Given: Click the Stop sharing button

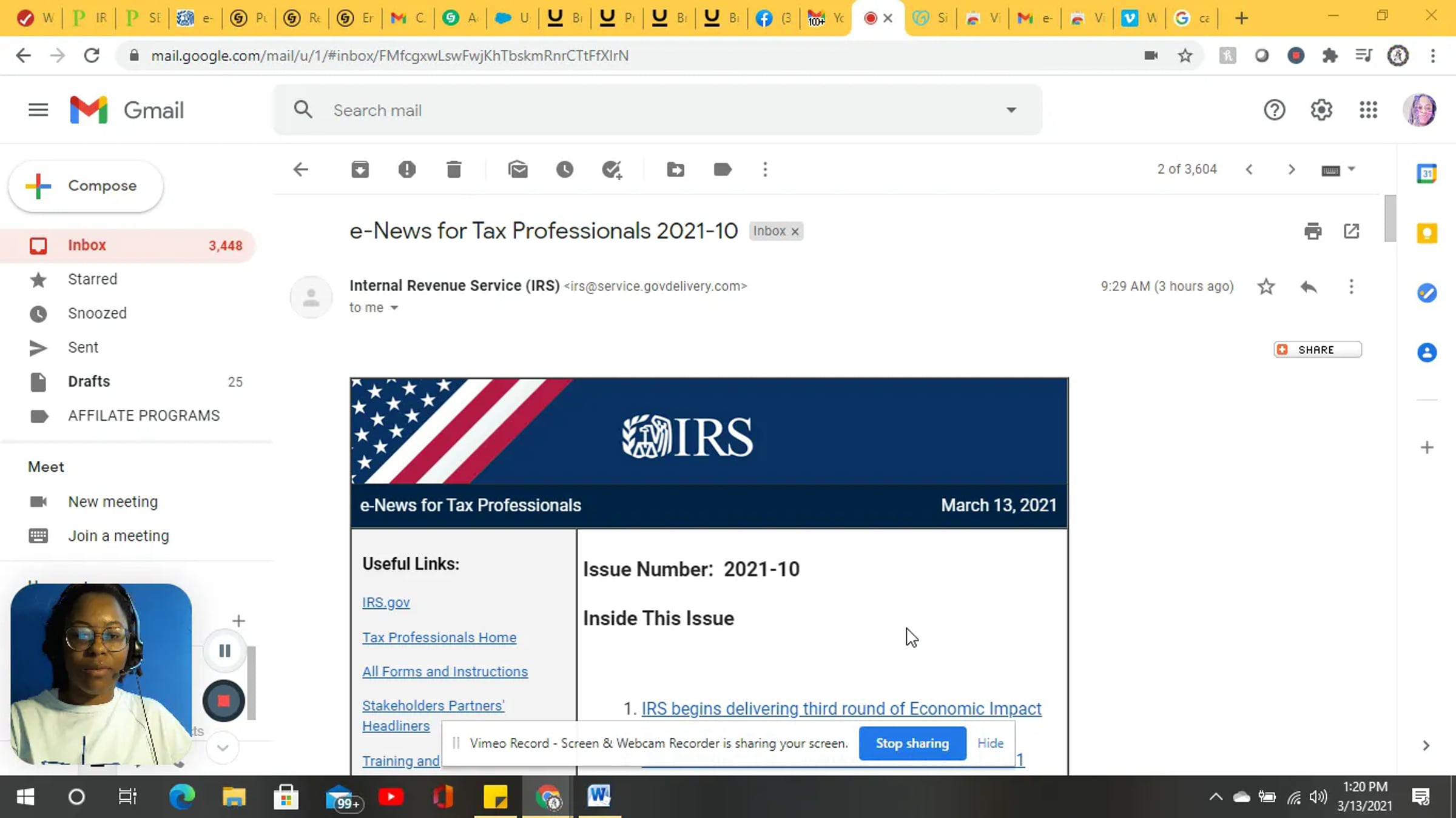Looking at the screenshot, I should pos(912,743).
